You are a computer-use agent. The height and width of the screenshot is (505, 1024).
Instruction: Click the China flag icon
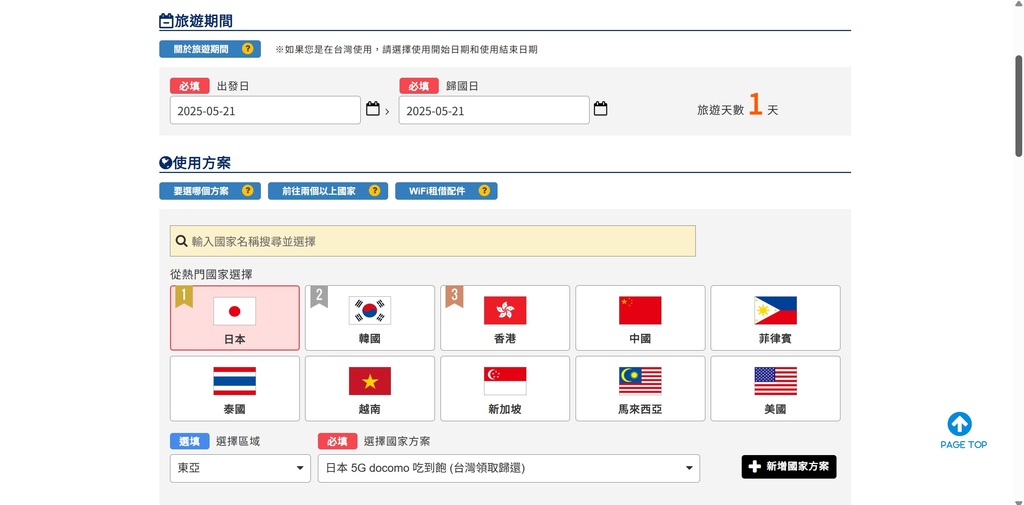pos(640,311)
